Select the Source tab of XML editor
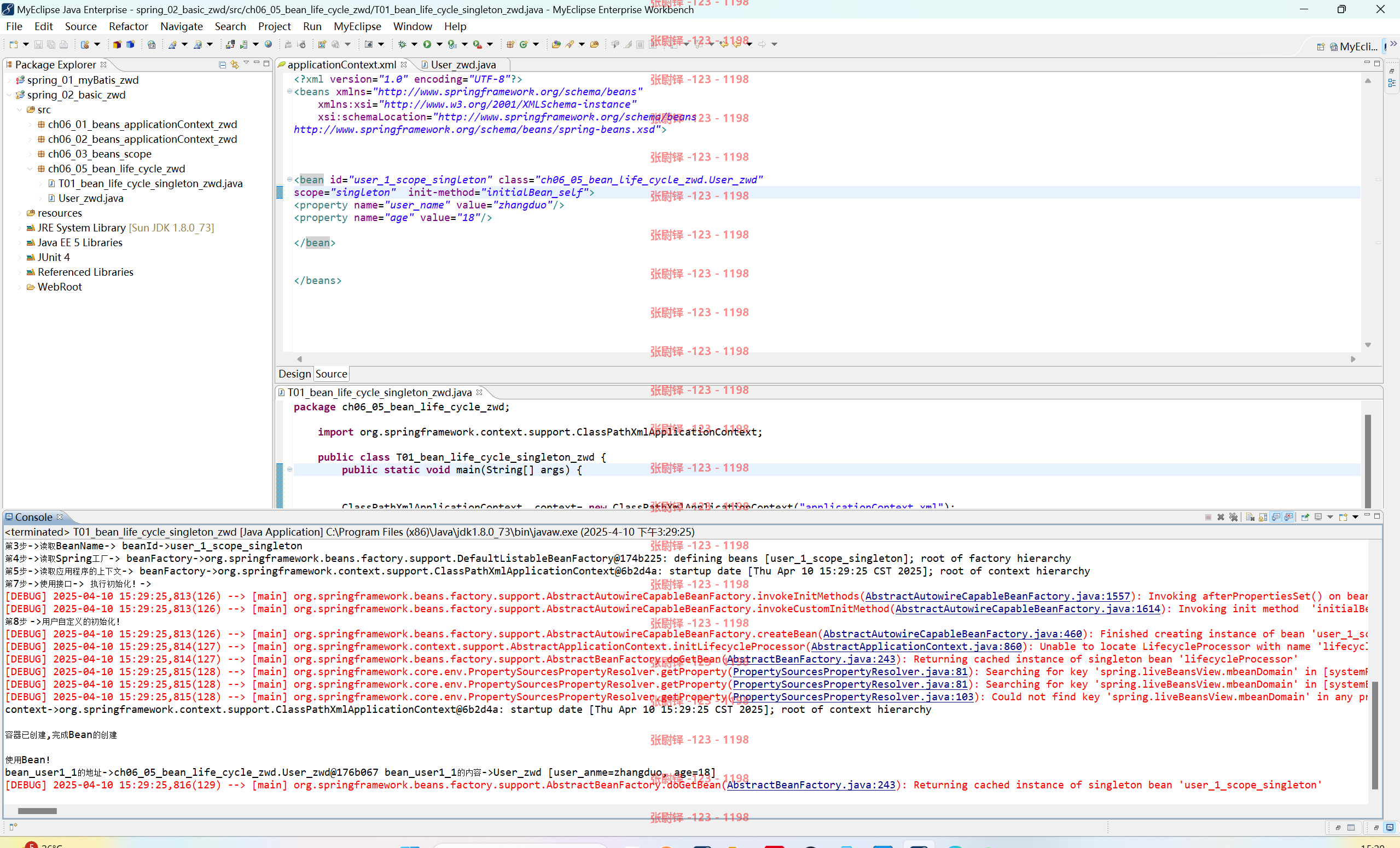Viewport: 1400px width, 848px height. [331, 374]
